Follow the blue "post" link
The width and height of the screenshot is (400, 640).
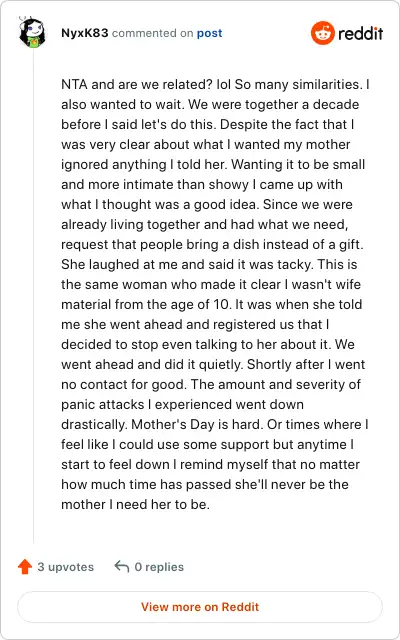click(209, 33)
